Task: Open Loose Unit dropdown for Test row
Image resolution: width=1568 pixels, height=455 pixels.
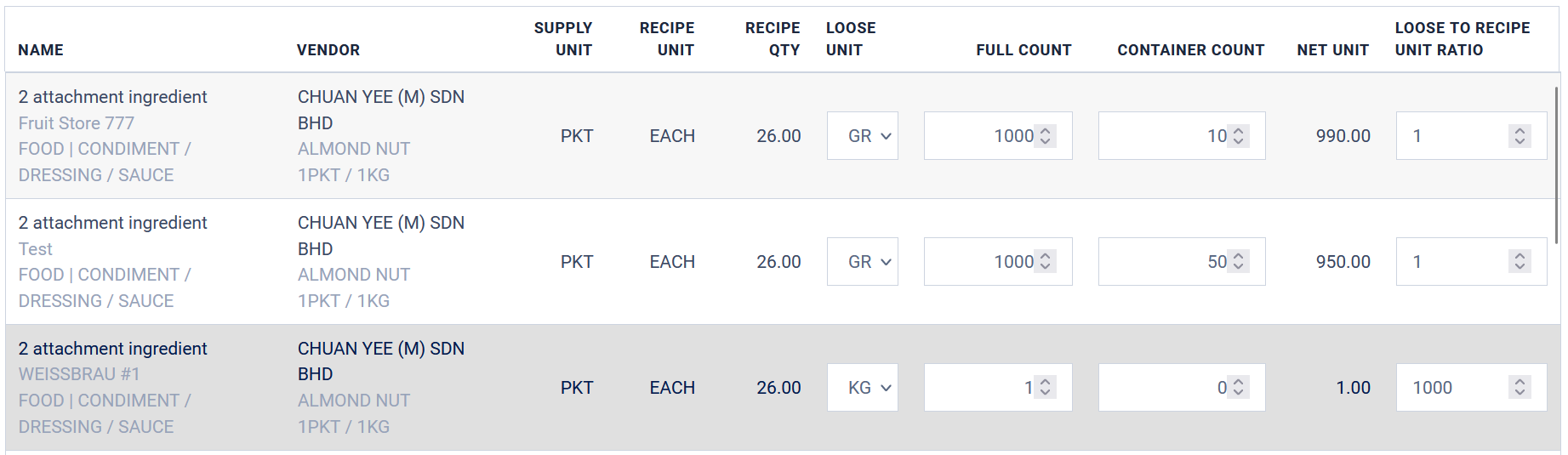Action: (862, 262)
